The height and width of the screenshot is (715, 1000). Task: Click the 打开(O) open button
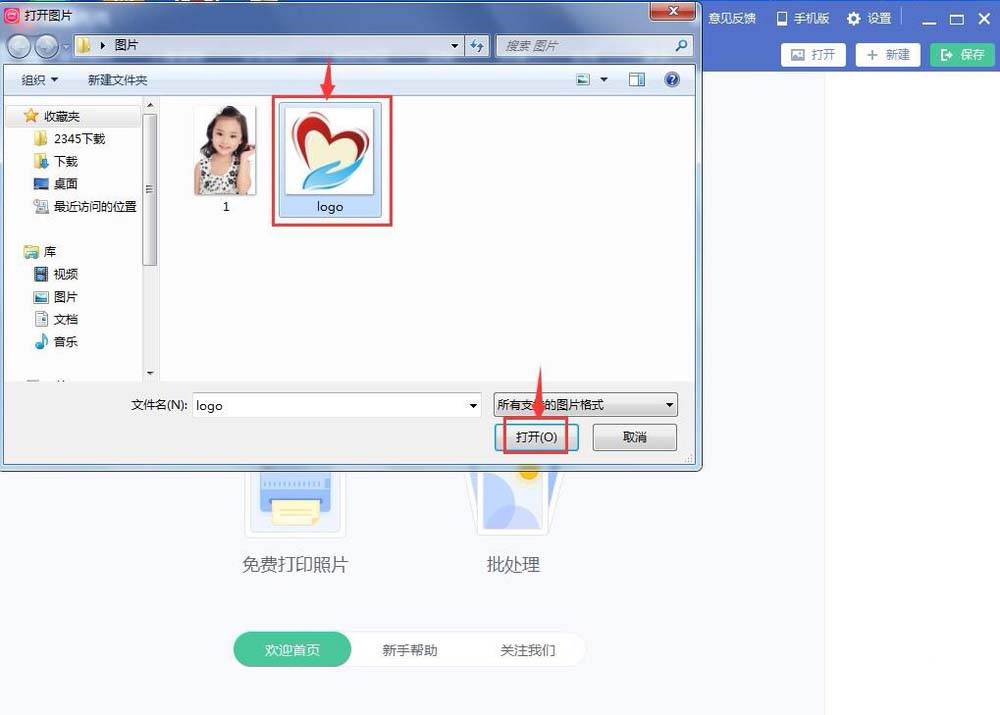pyautogui.click(x=536, y=437)
